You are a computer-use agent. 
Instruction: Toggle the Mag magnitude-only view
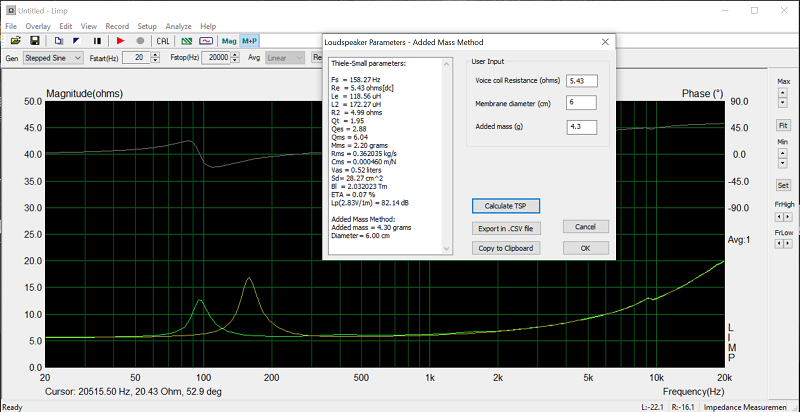[229, 41]
